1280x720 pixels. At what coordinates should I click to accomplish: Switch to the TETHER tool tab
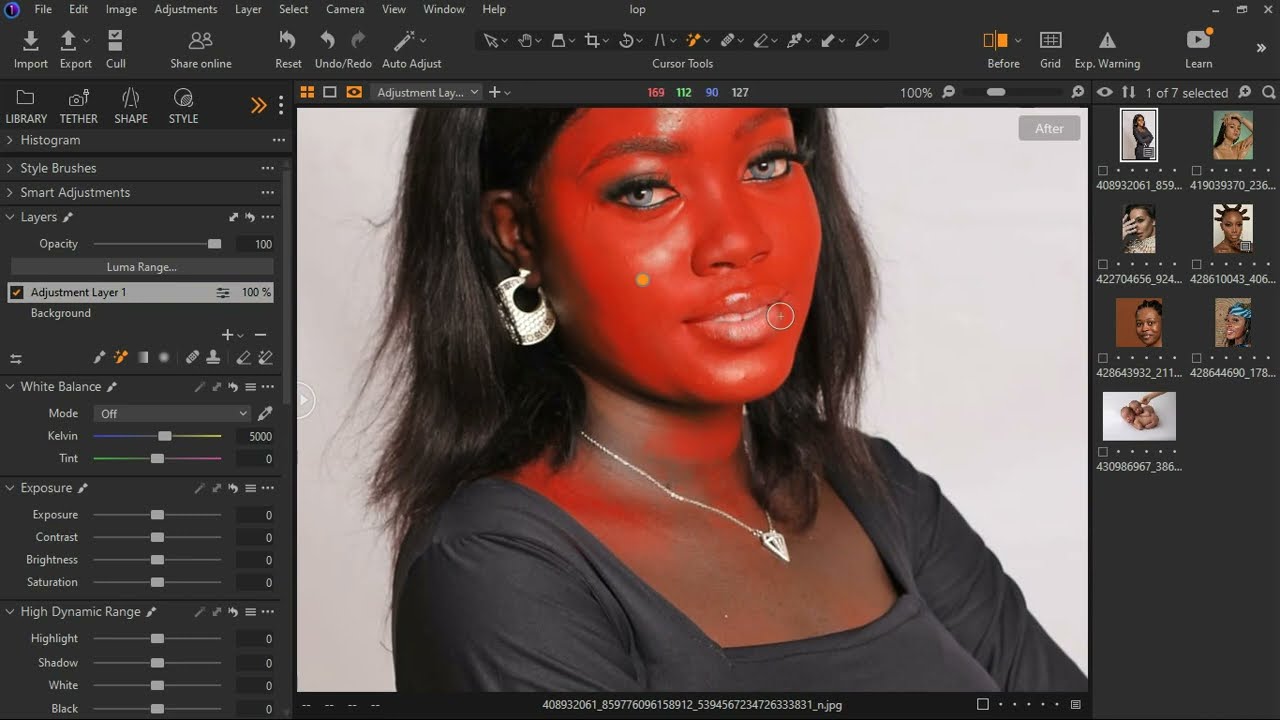[x=78, y=106]
